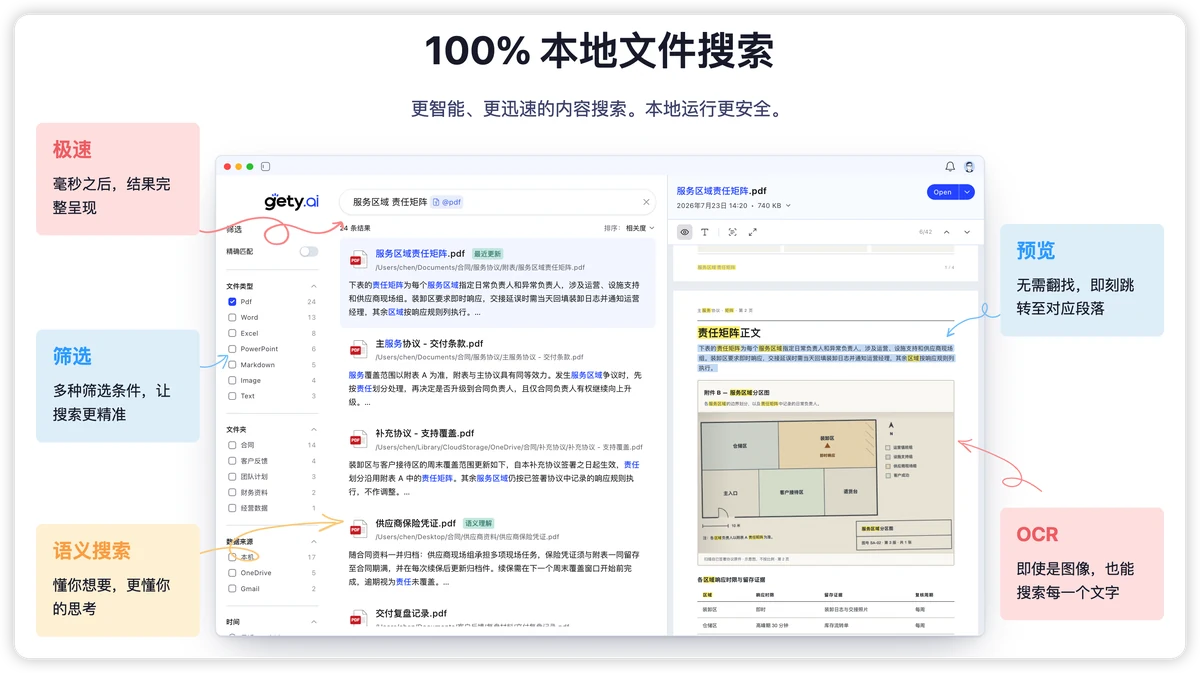Check the 团队计划 folder checkbox

pos(232,477)
